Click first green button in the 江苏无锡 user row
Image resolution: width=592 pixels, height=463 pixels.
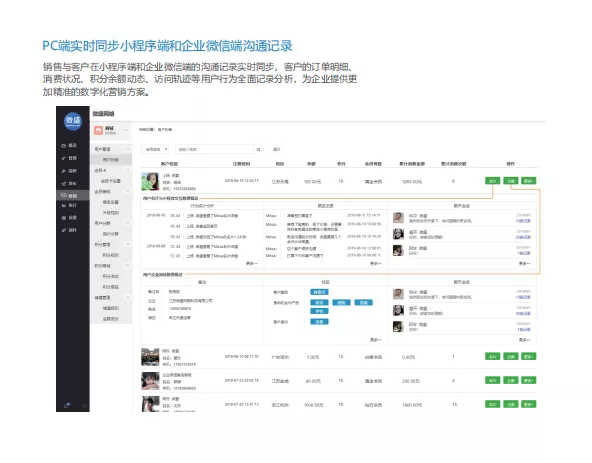click(x=492, y=181)
